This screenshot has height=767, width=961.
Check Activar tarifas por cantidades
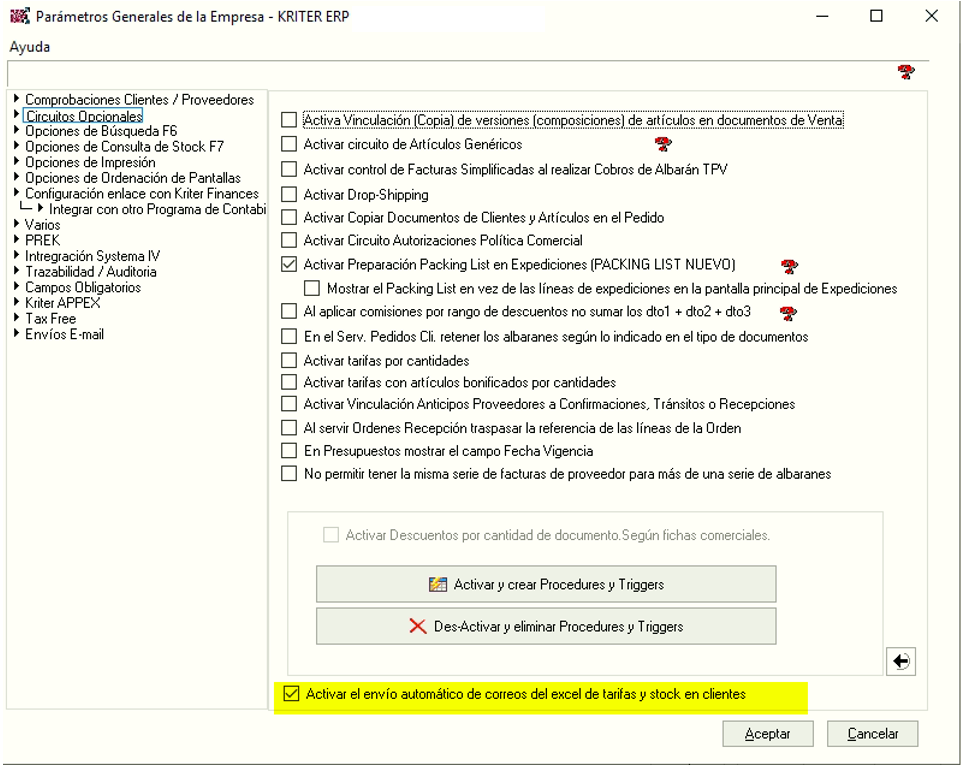(x=289, y=360)
